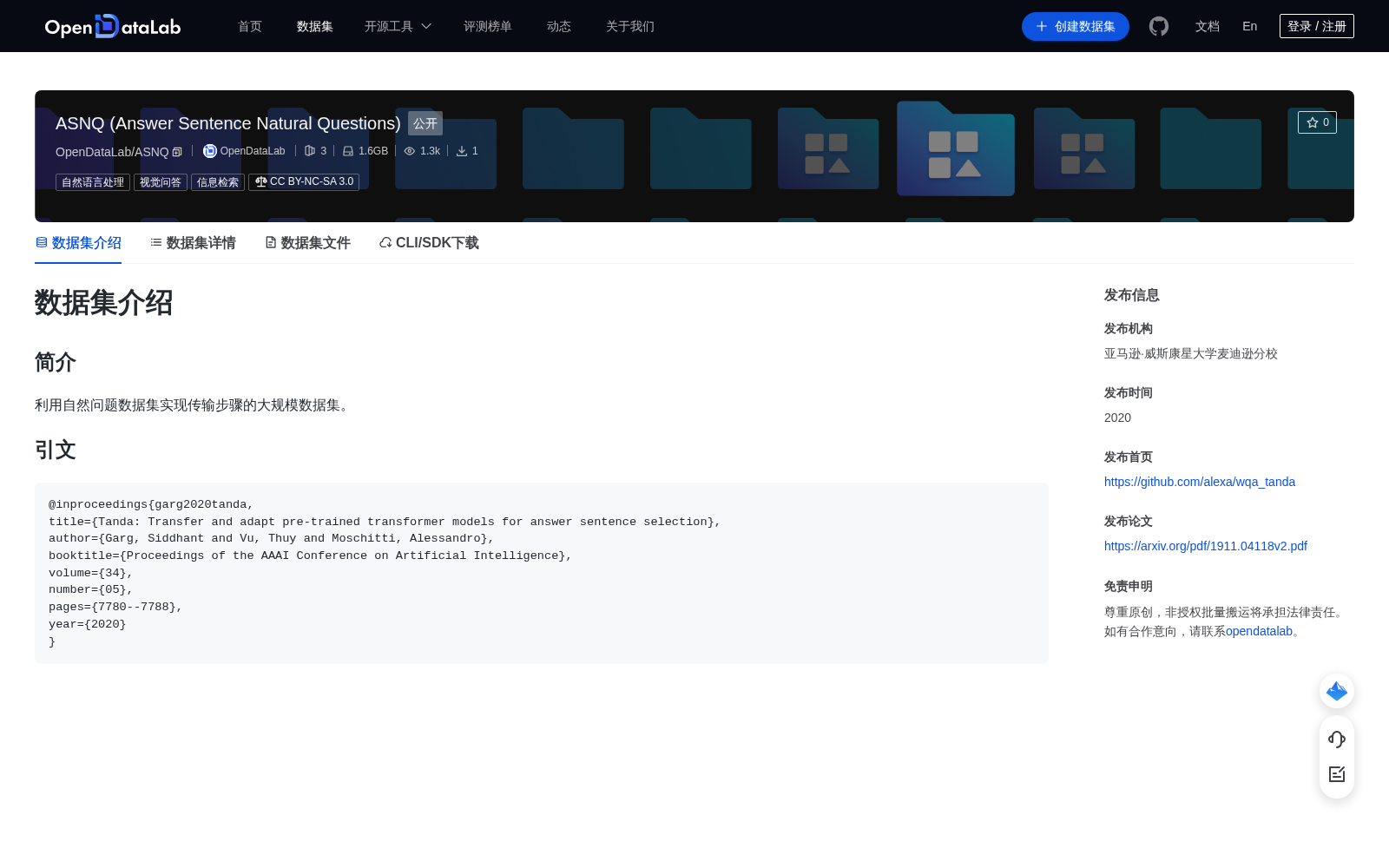Open the GitHub icon link
Viewport: 1389px width, 868px height.
pyautogui.click(x=1158, y=26)
